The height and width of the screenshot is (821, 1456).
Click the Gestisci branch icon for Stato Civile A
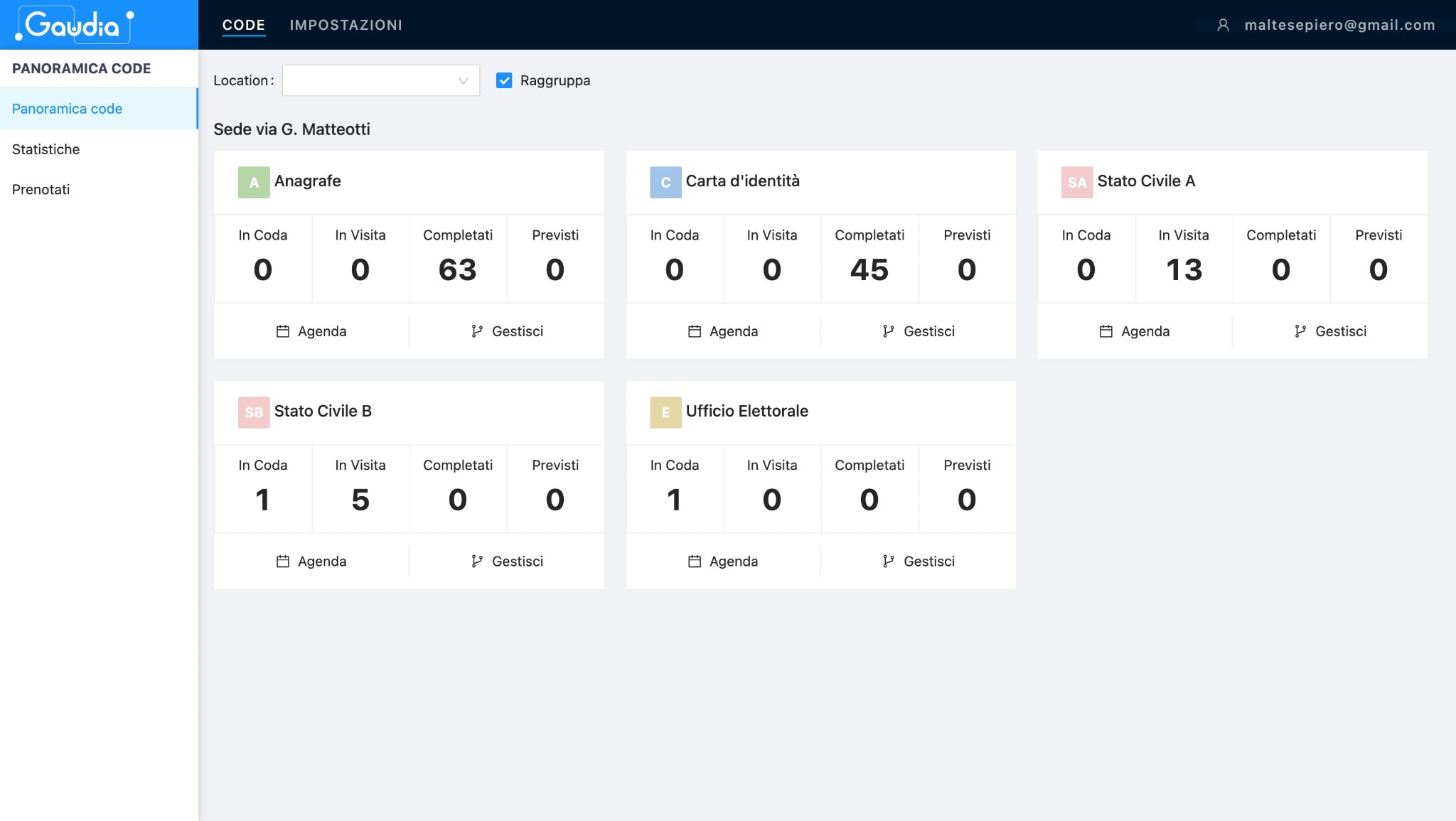1300,331
